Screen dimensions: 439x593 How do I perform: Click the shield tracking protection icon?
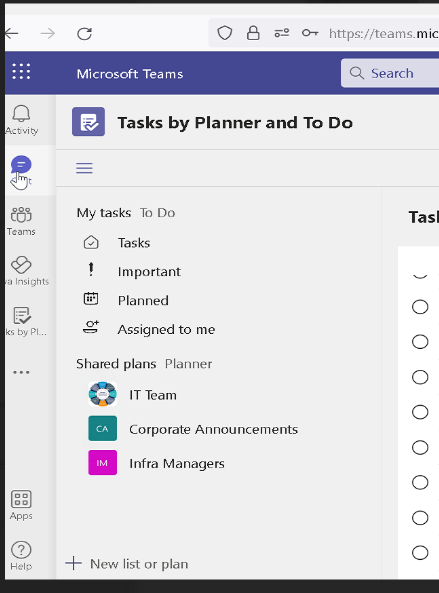coord(224,33)
